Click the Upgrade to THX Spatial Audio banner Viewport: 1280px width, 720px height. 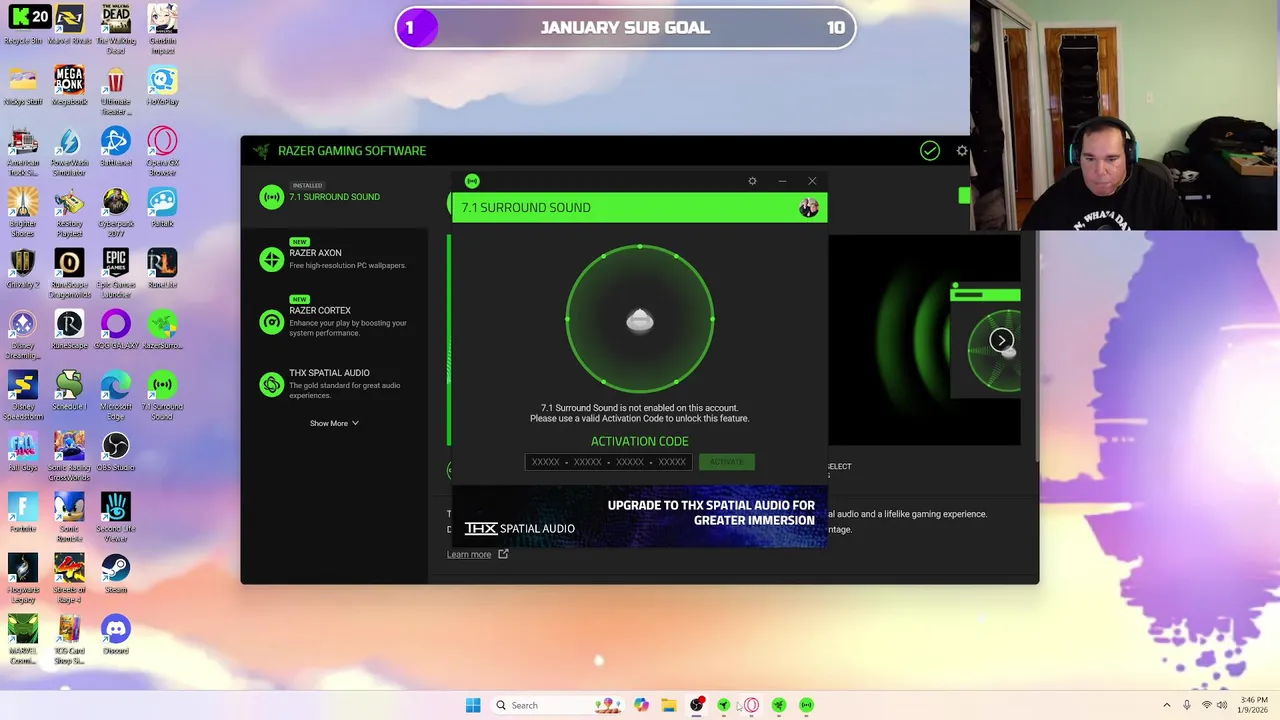coord(640,516)
